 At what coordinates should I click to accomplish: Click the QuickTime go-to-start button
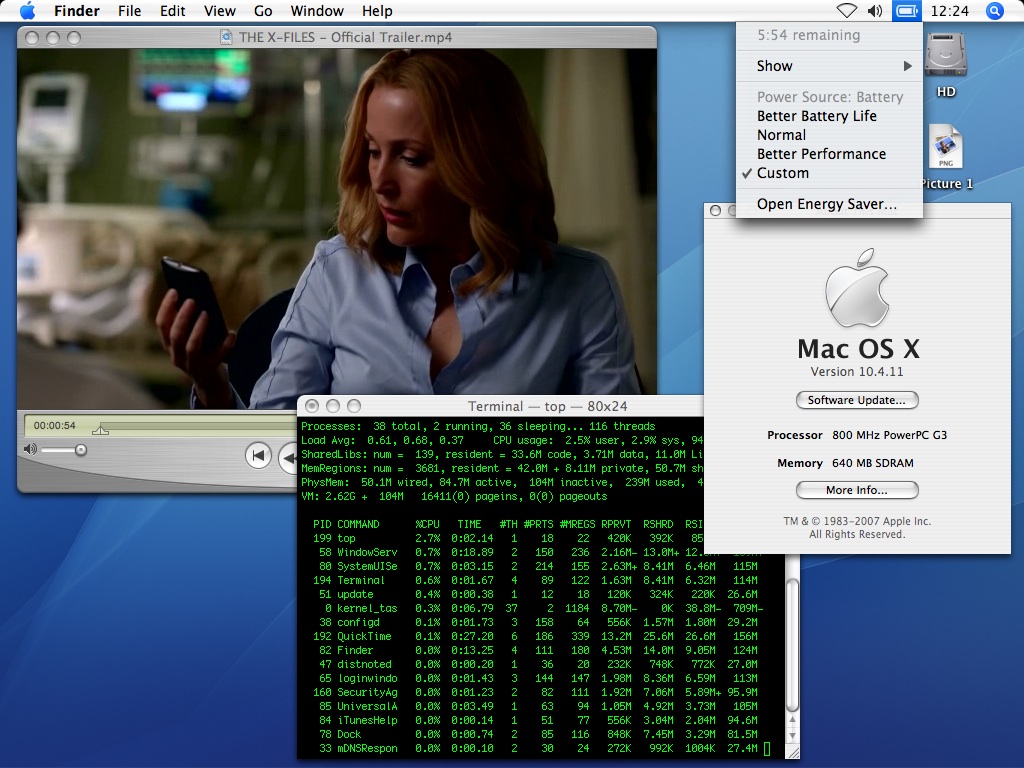click(258, 455)
